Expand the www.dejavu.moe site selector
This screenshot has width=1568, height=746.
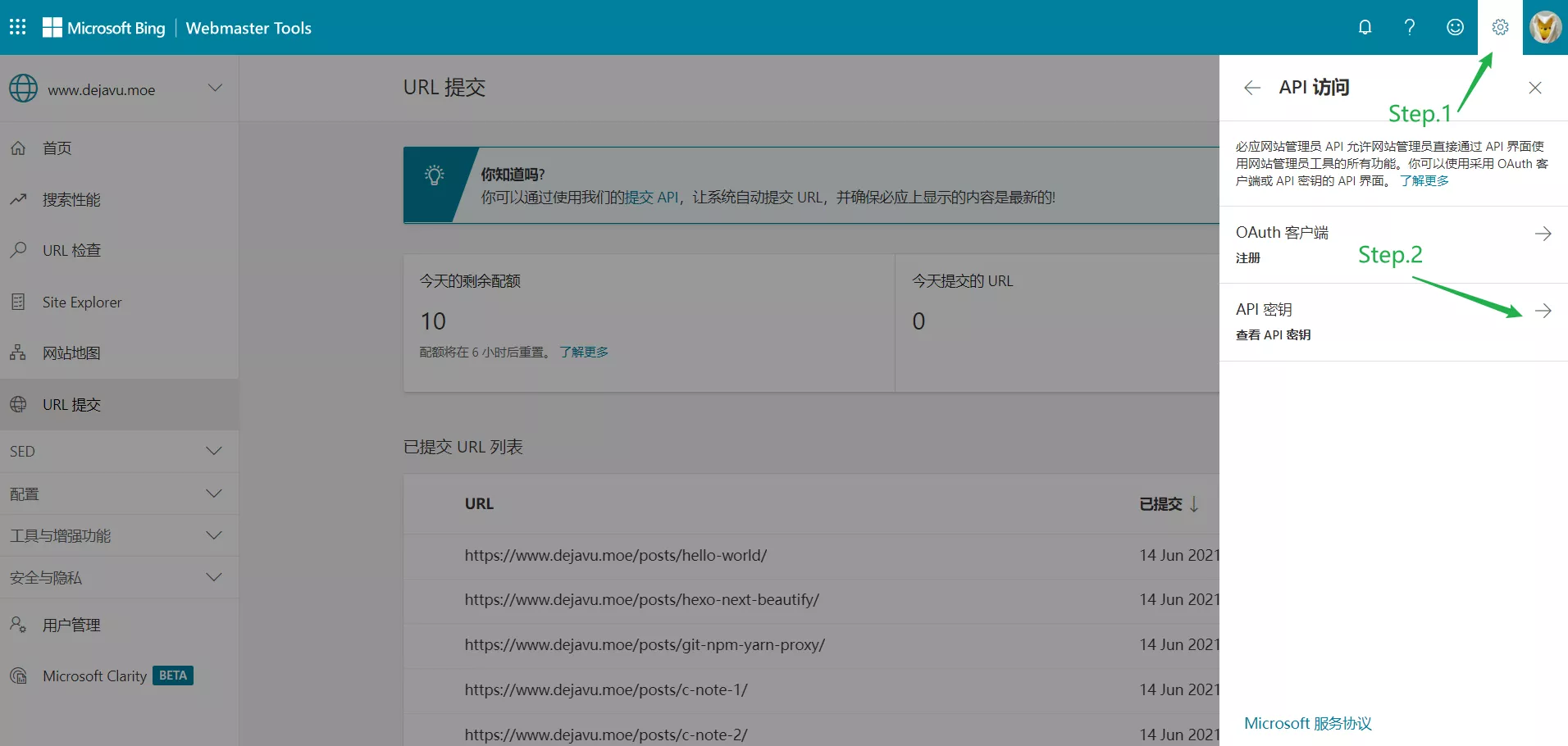tap(215, 88)
